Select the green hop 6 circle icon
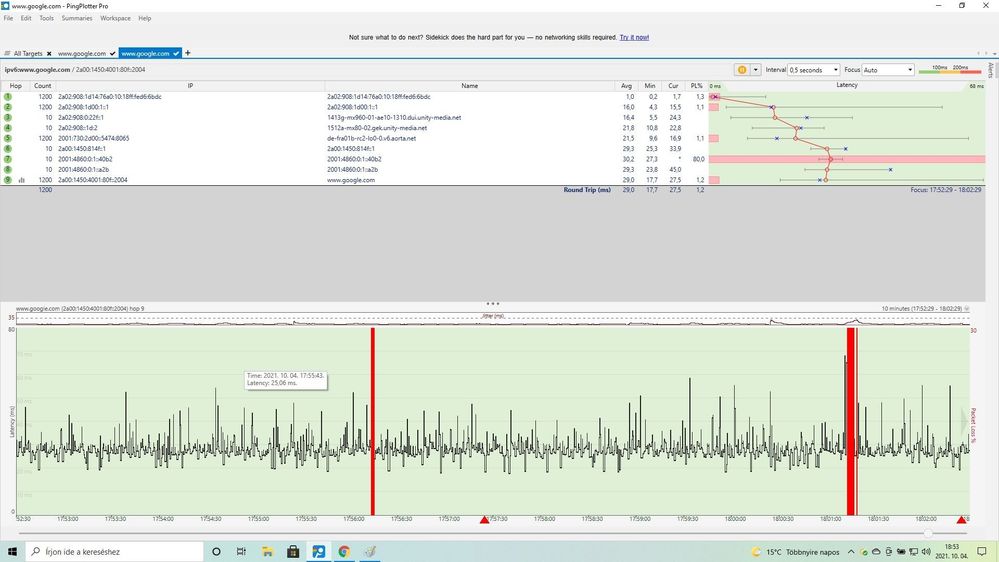Screen dimensions: 999x562 point(8,148)
